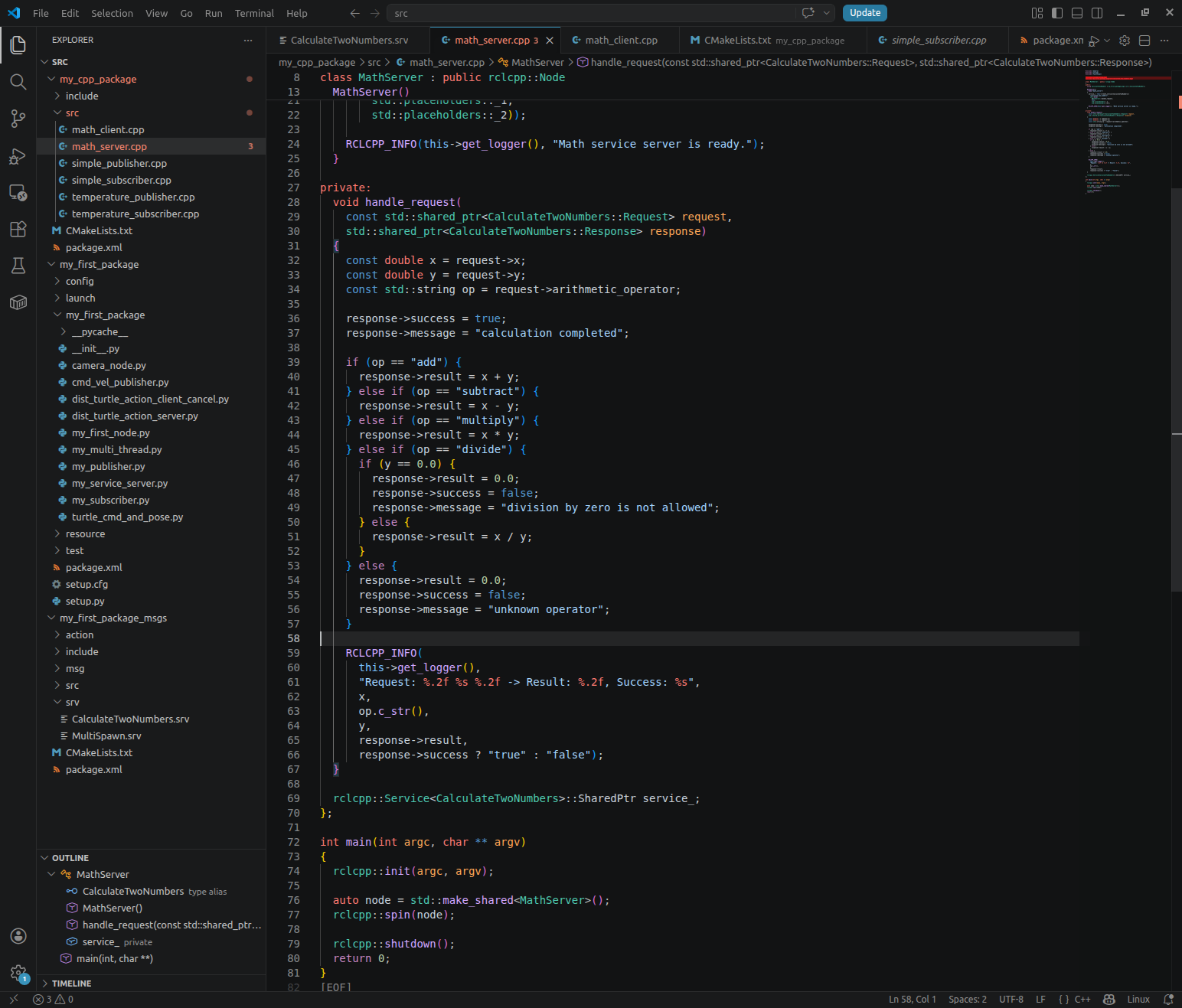Open the Selection menu
This screenshot has height=1008, width=1182.
(x=112, y=13)
